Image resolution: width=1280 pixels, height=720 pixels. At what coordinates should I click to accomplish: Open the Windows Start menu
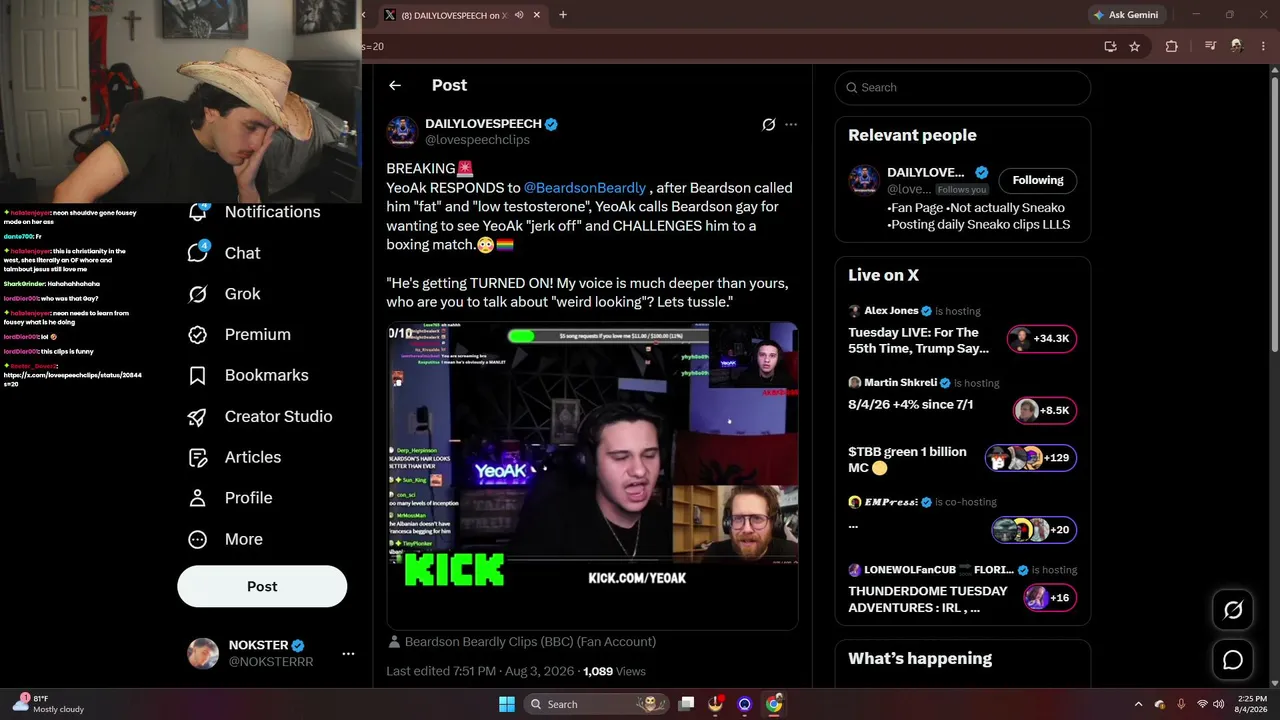pos(507,704)
